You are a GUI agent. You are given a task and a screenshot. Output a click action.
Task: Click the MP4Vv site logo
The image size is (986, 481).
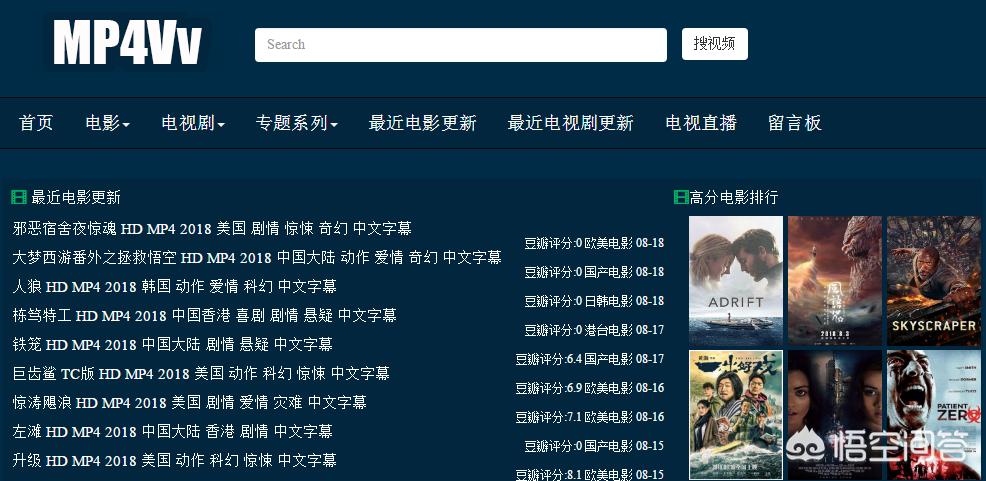tap(127, 43)
